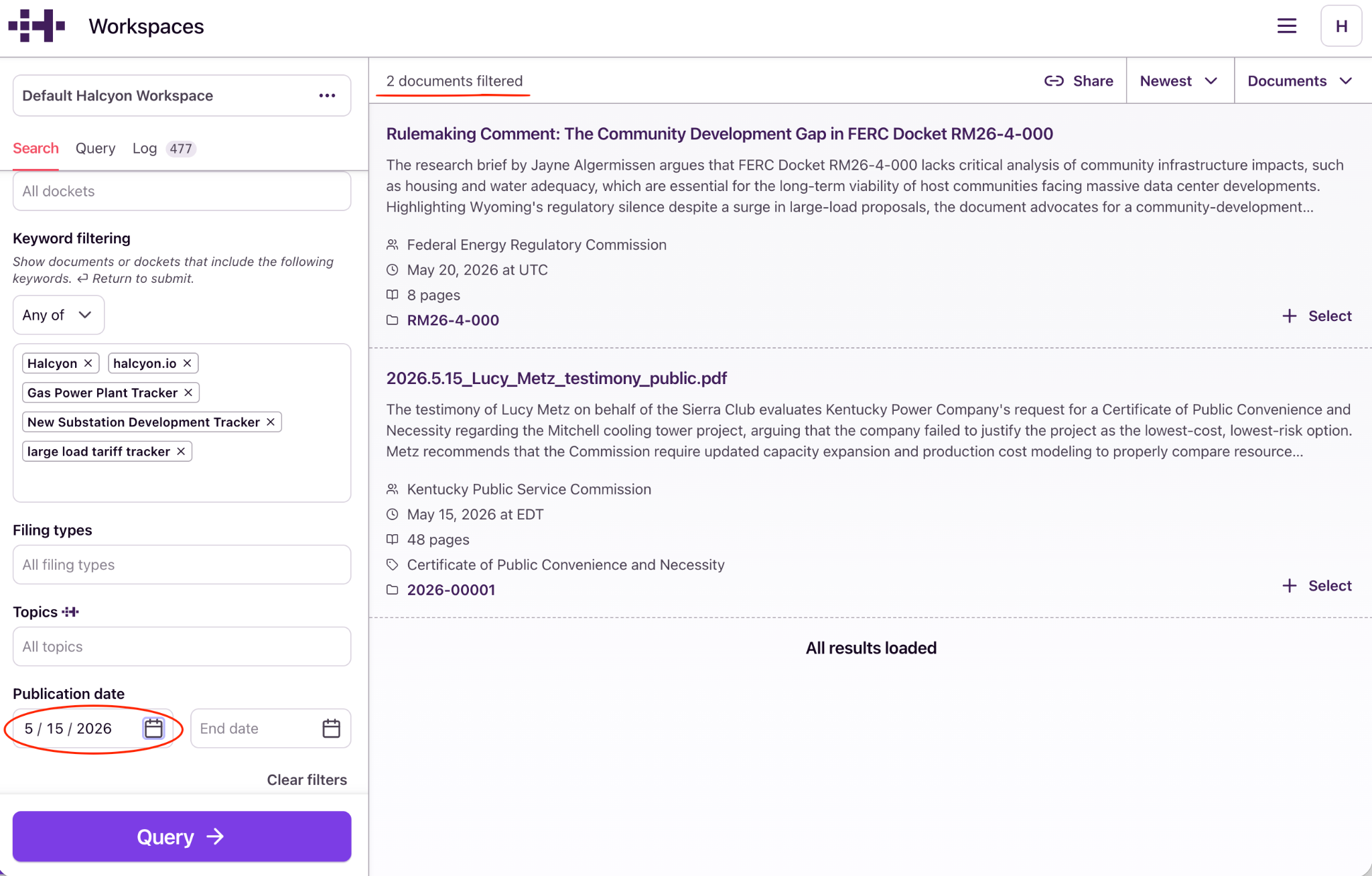1372x876 pixels.
Task: Open the End date calendar picker
Action: click(x=331, y=728)
